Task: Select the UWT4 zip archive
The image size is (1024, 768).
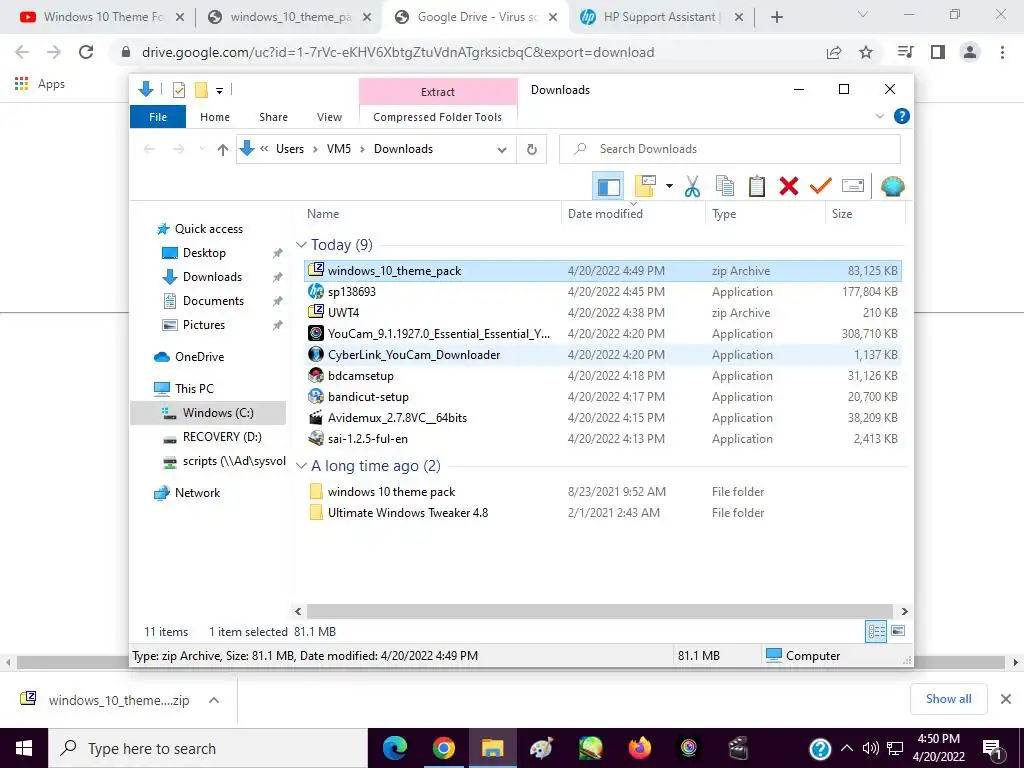Action: [x=603, y=313]
